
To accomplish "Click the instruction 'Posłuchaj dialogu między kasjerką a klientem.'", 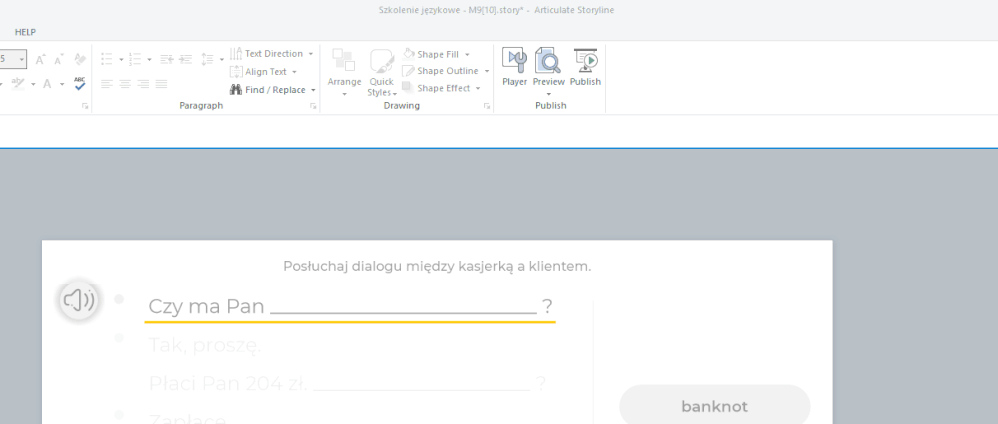I will click(x=437, y=266).
